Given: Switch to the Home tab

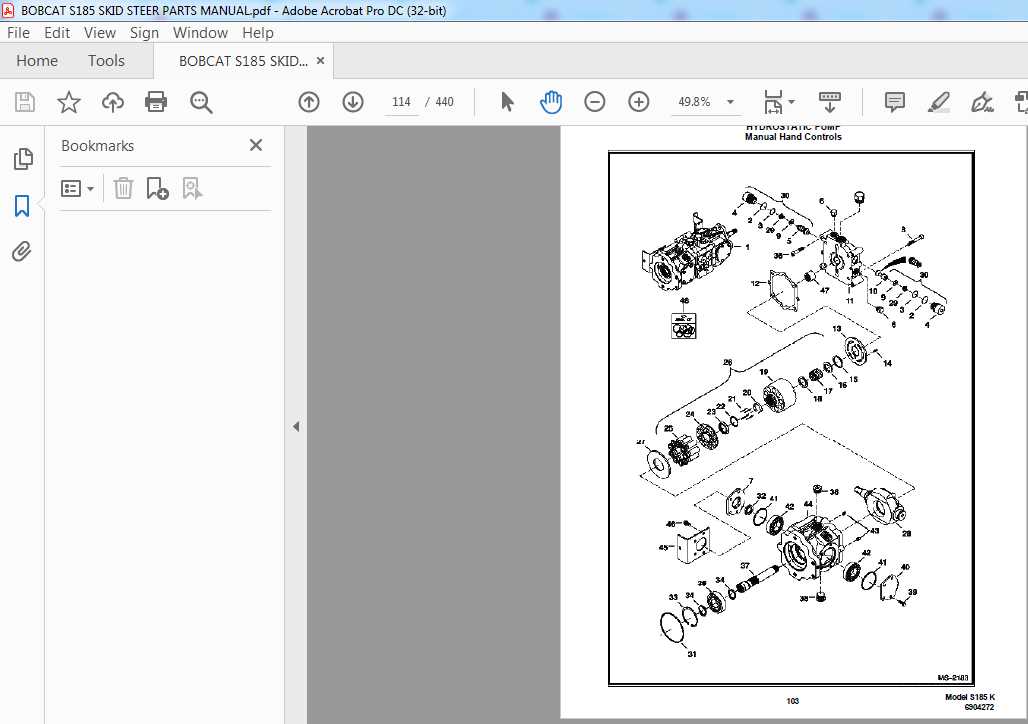Looking at the screenshot, I should click(37, 61).
